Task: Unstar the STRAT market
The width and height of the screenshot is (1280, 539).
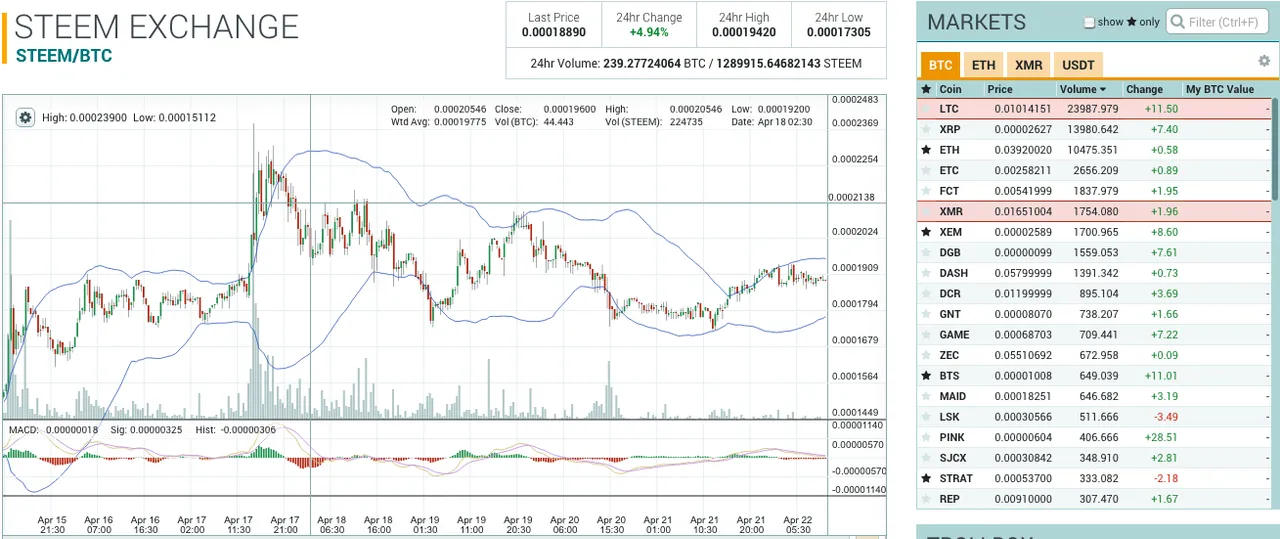Action: point(926,478)
